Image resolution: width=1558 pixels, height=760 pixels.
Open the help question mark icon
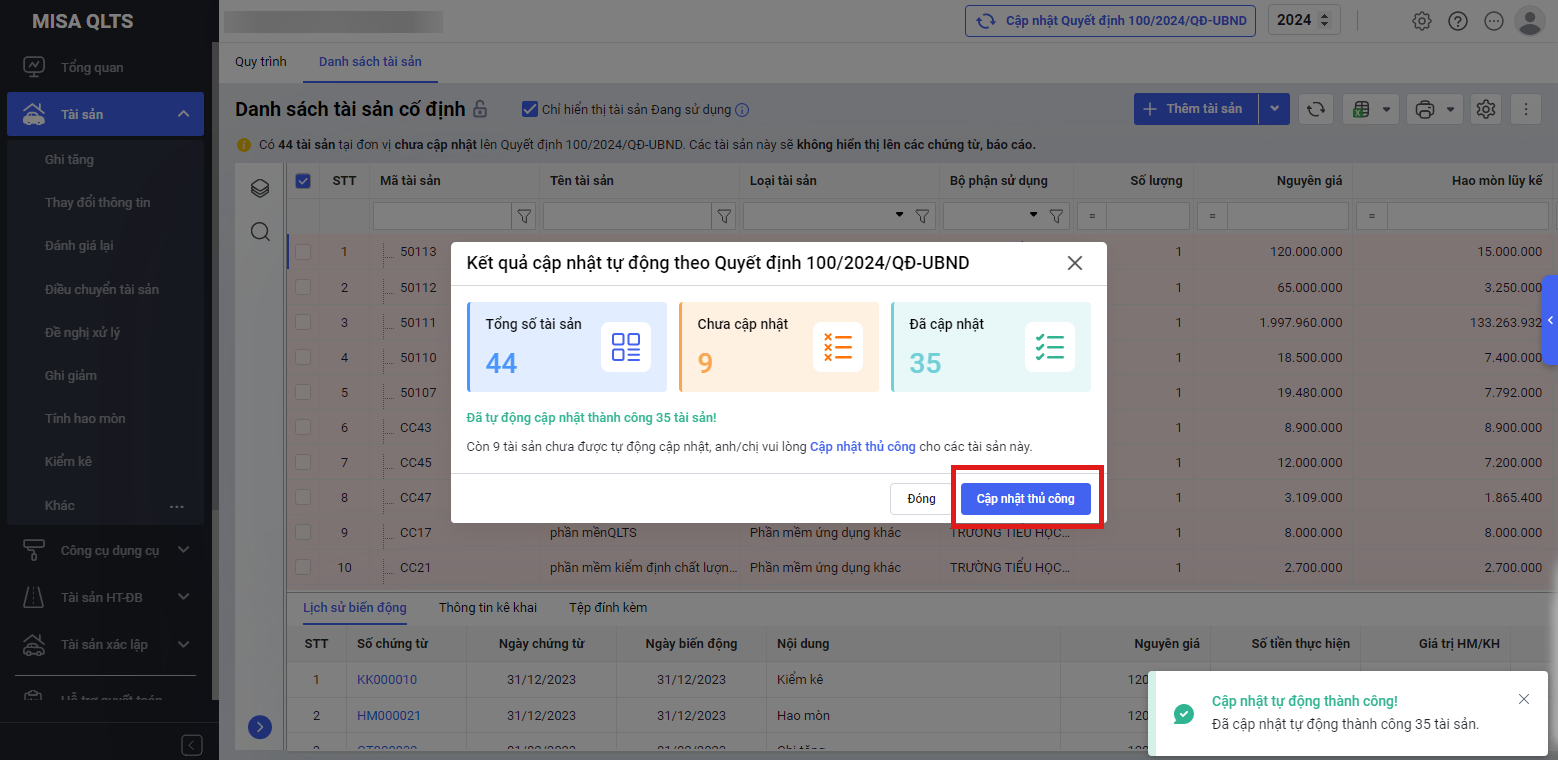coord(1458,21)
